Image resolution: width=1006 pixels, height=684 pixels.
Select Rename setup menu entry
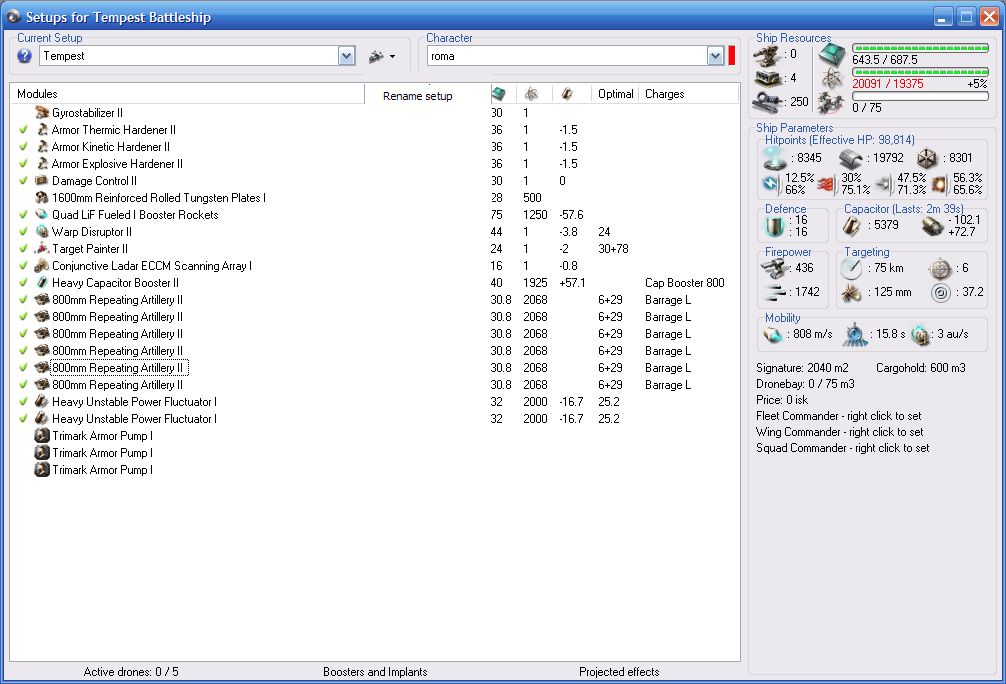(x=418, y=96)
